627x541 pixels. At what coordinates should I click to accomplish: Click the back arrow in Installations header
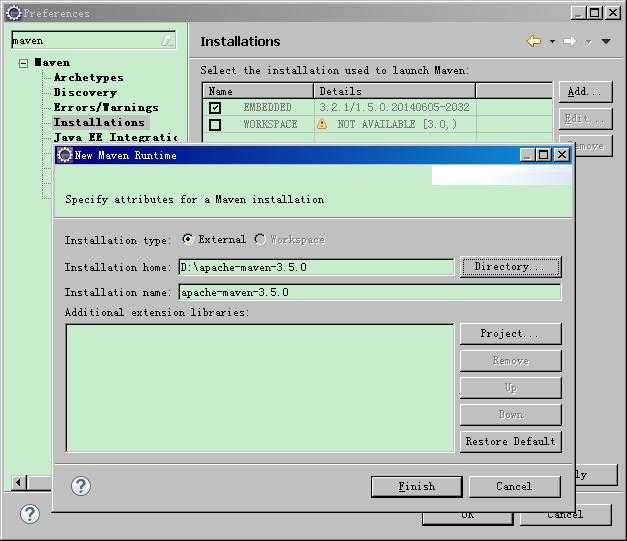(534, 41)
